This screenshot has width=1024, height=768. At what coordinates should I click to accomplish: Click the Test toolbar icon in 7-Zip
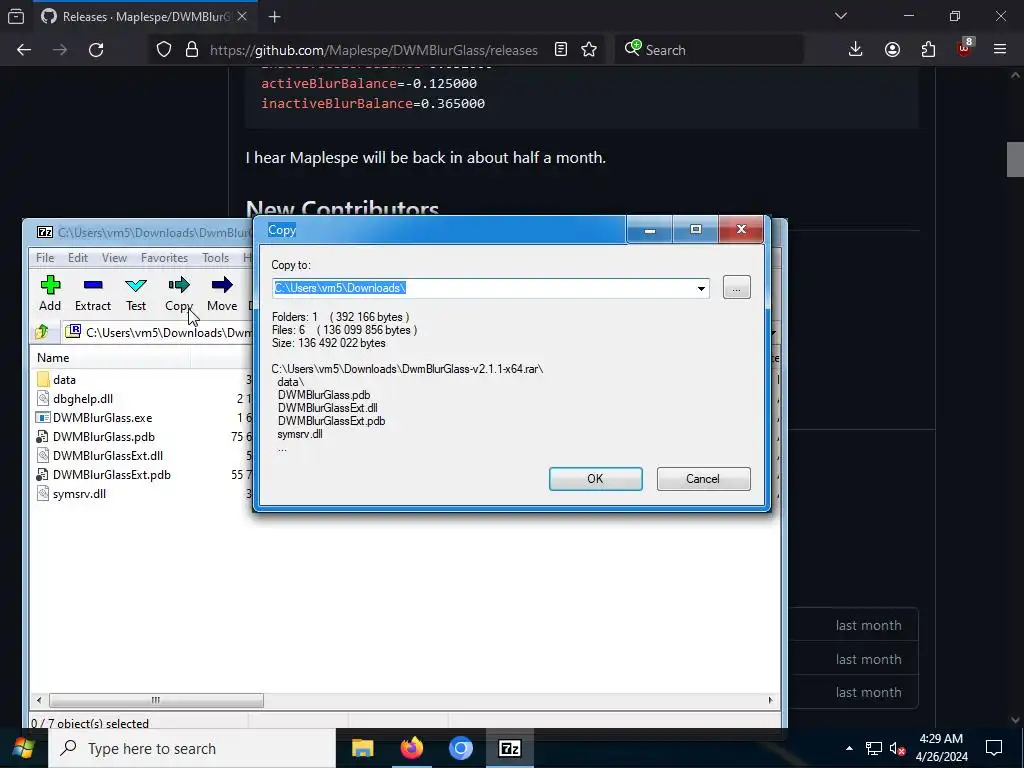[136, 293]
